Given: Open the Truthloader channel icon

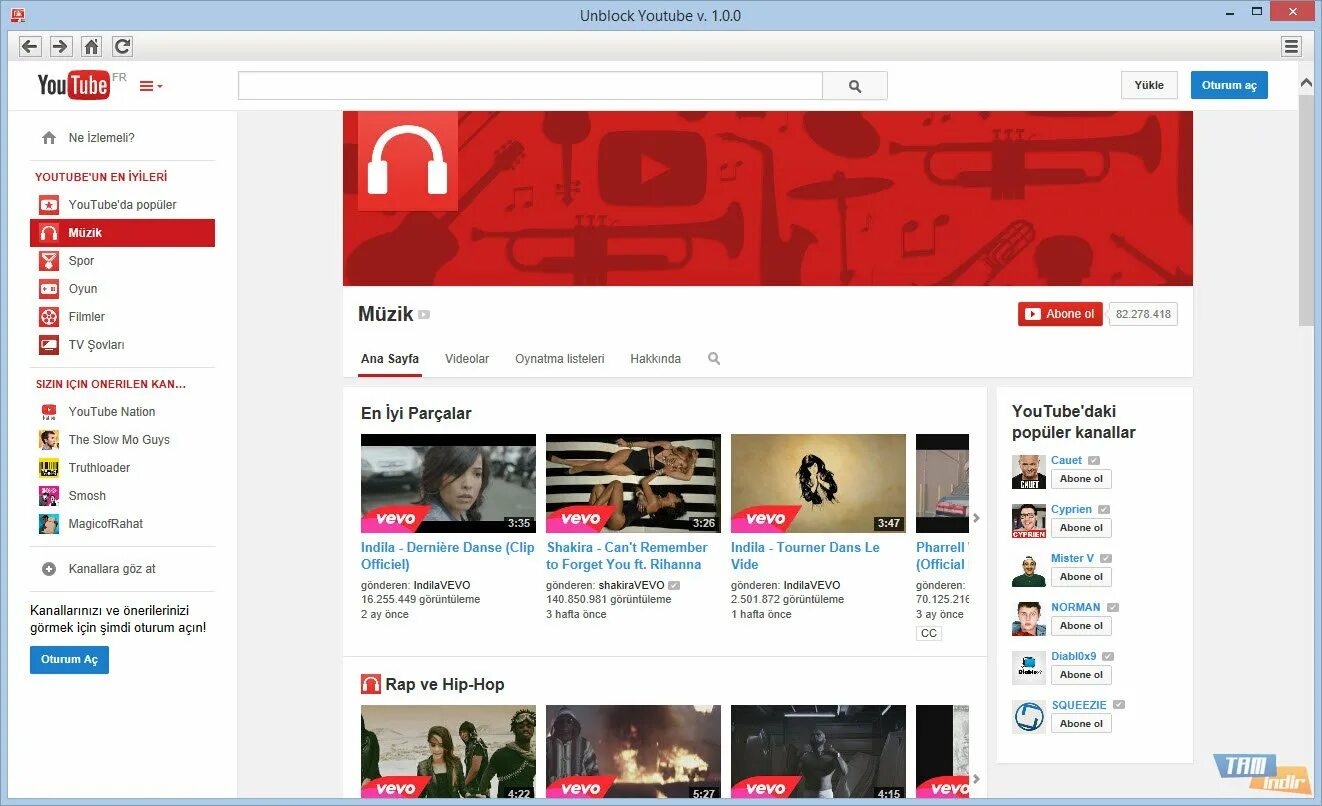Looking at the screenshot, I should point(49,468).
